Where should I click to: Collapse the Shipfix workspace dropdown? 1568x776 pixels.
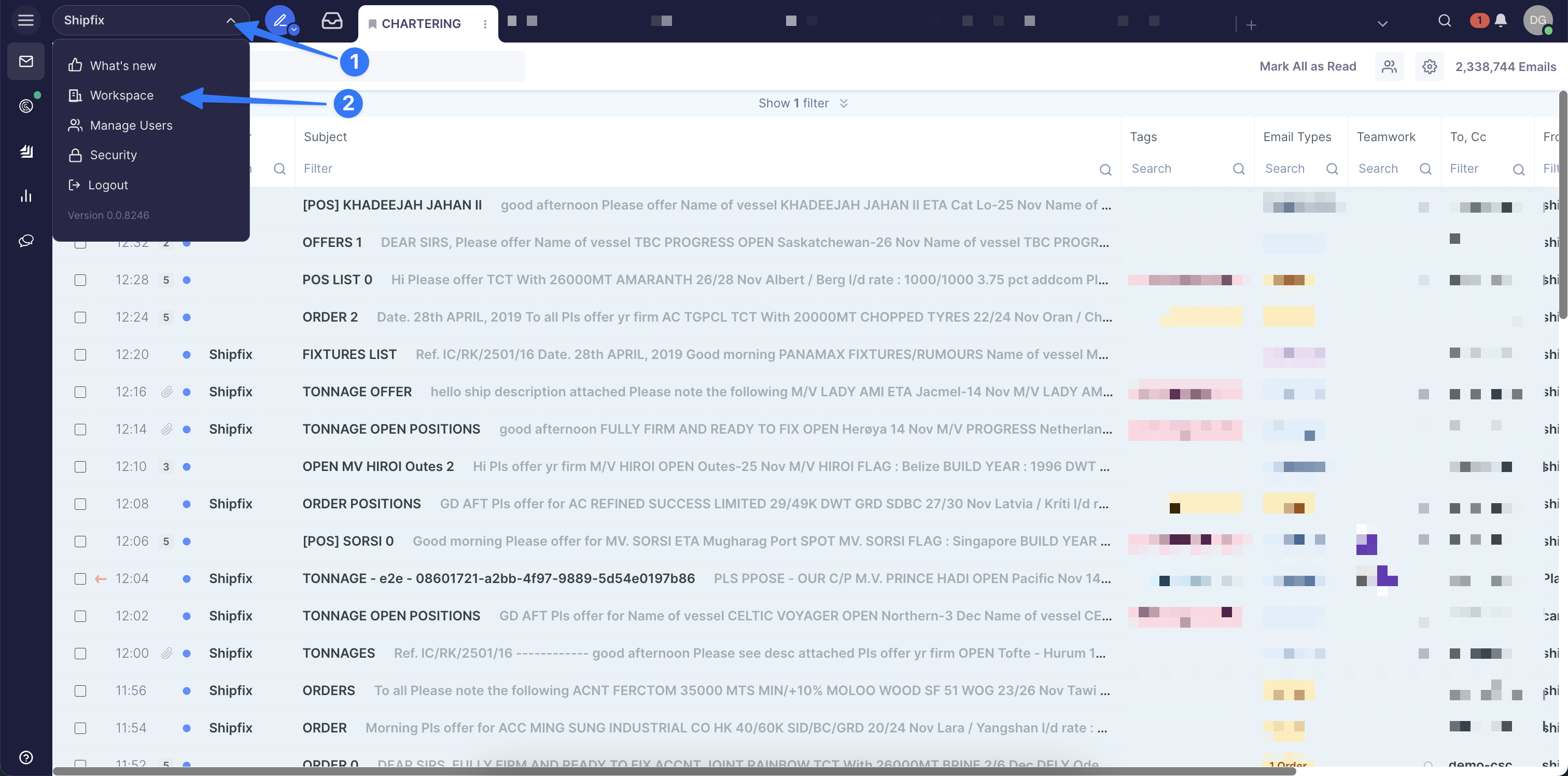pyautogui.click(x=230, y=20)
